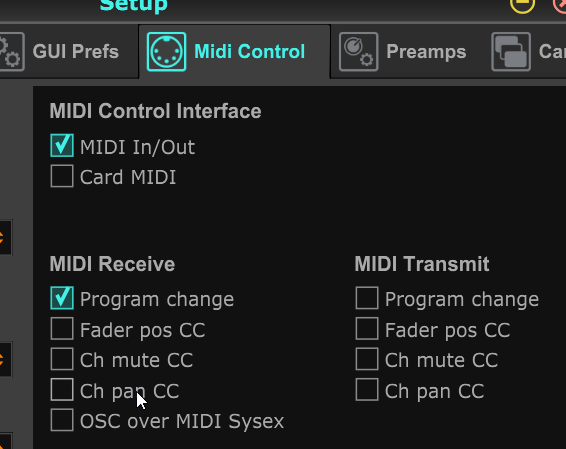Screen dimensions: 566x449
Task: Click the upper orange stepper arrows
Action: pyautogui.click(x=3, y=237)
